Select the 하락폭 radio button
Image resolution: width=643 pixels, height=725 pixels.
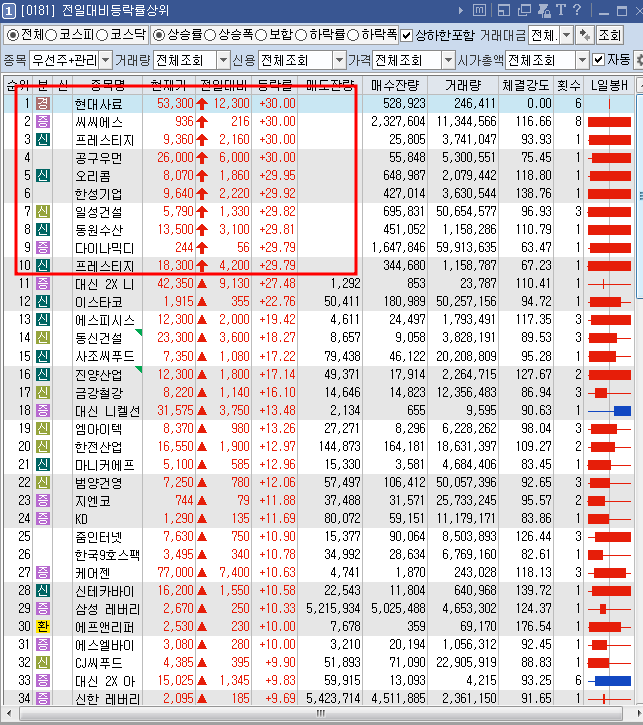[x=353, y=35]
